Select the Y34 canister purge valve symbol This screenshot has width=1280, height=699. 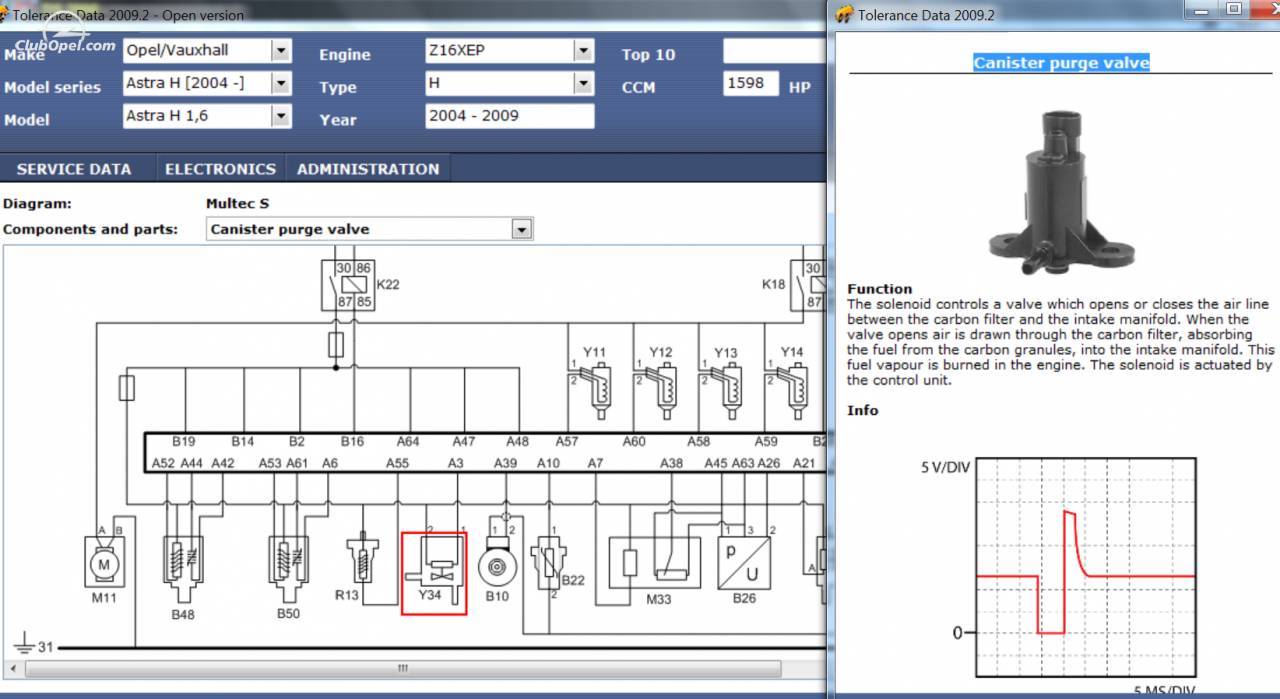(x=434, y=573)
